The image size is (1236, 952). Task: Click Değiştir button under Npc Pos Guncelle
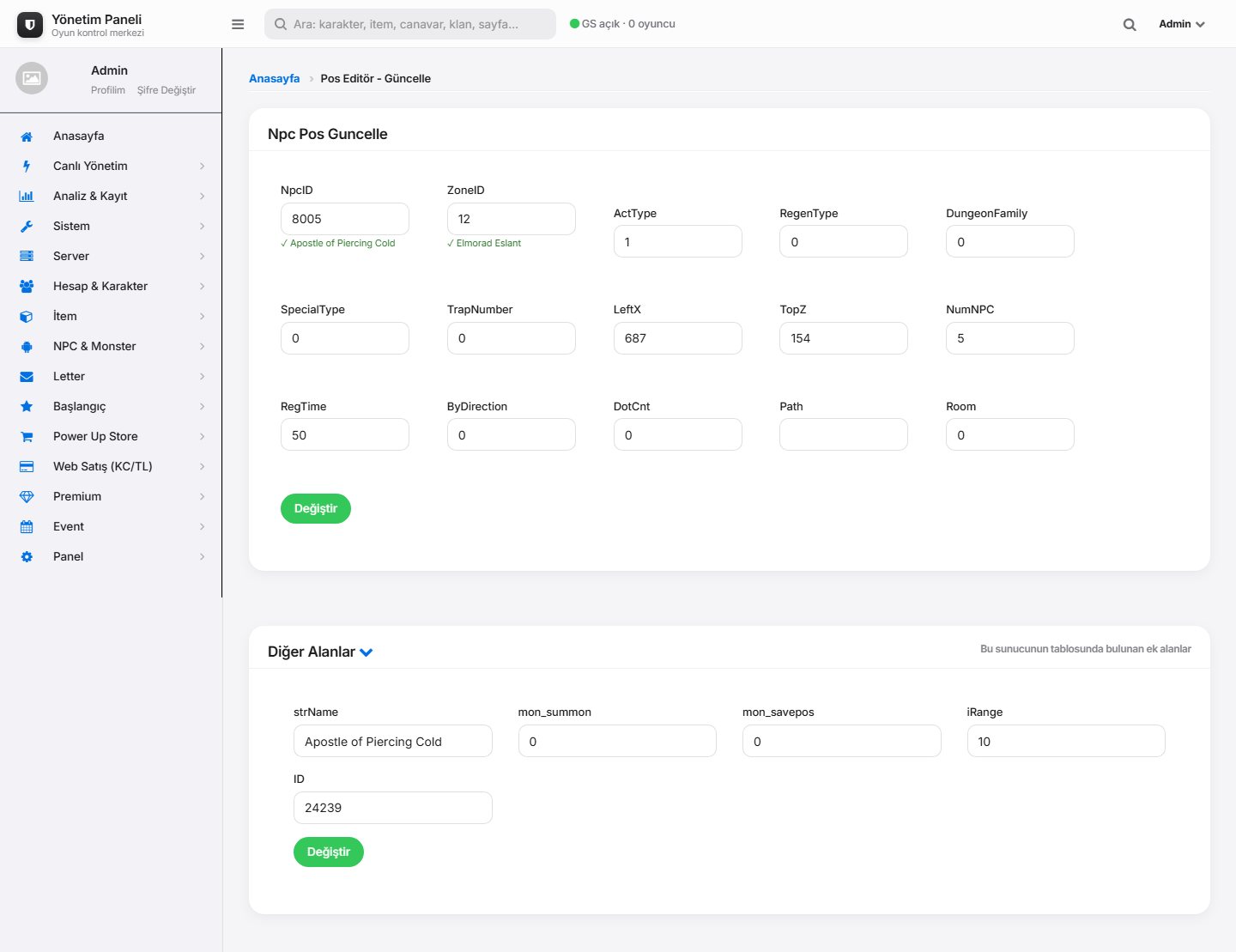click(x=316, y=508)
